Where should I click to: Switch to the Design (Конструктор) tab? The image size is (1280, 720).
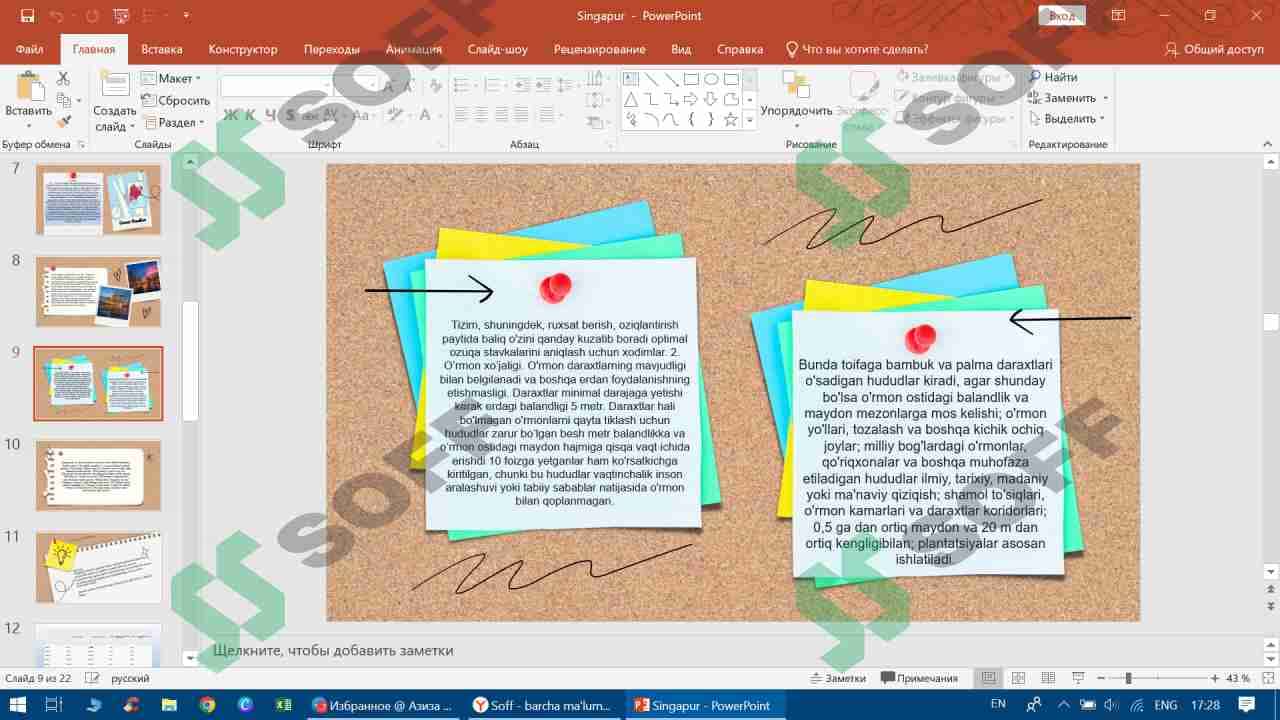[x=243, y=49]
